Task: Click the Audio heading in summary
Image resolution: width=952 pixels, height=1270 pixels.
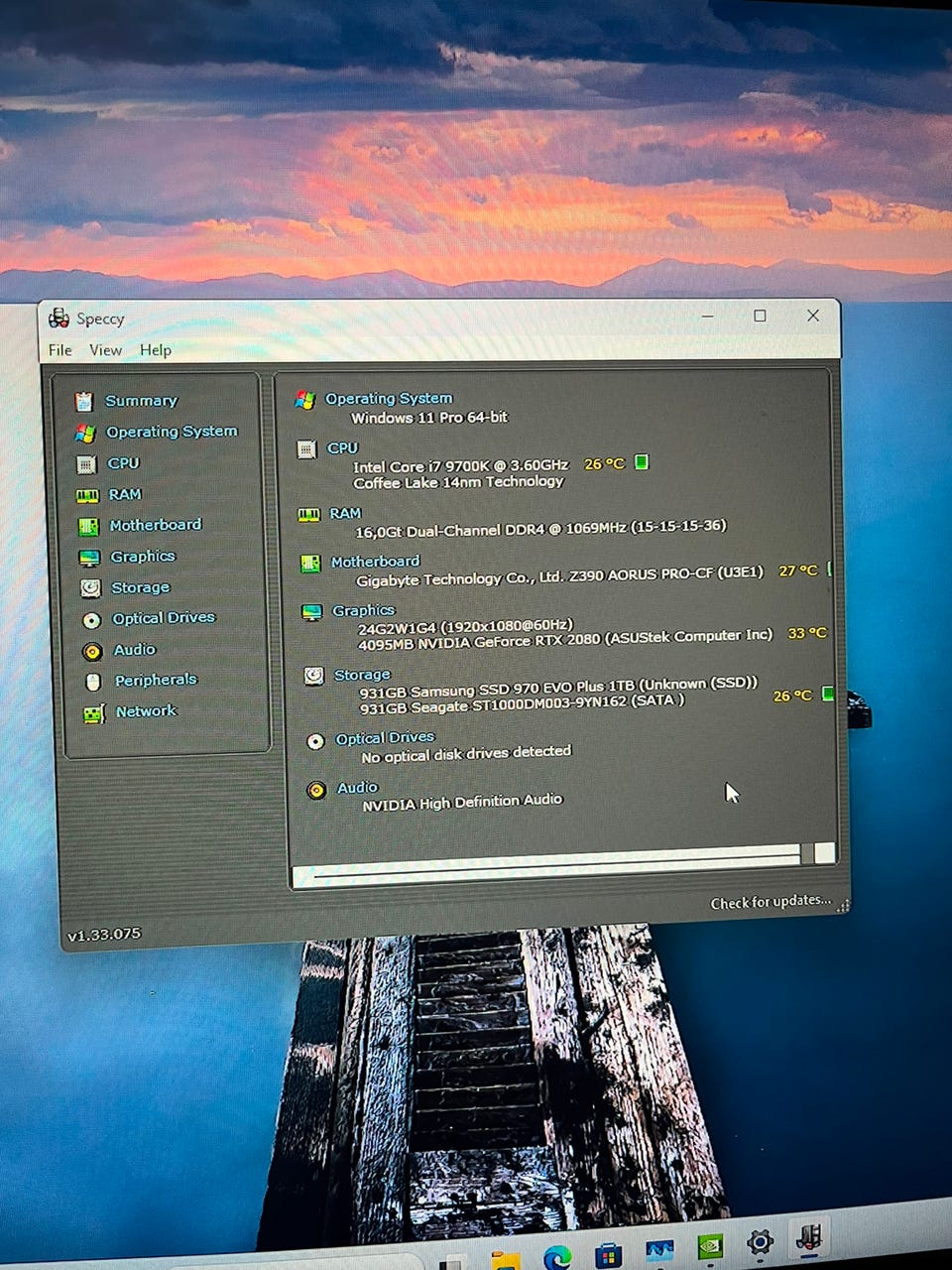Action: pos(357,788)
